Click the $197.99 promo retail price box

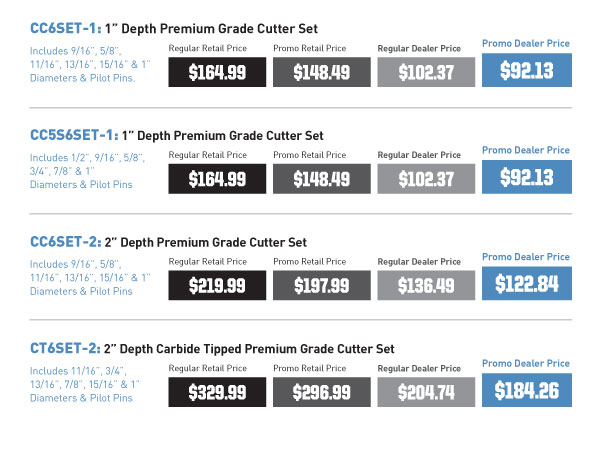click(322, 285)
